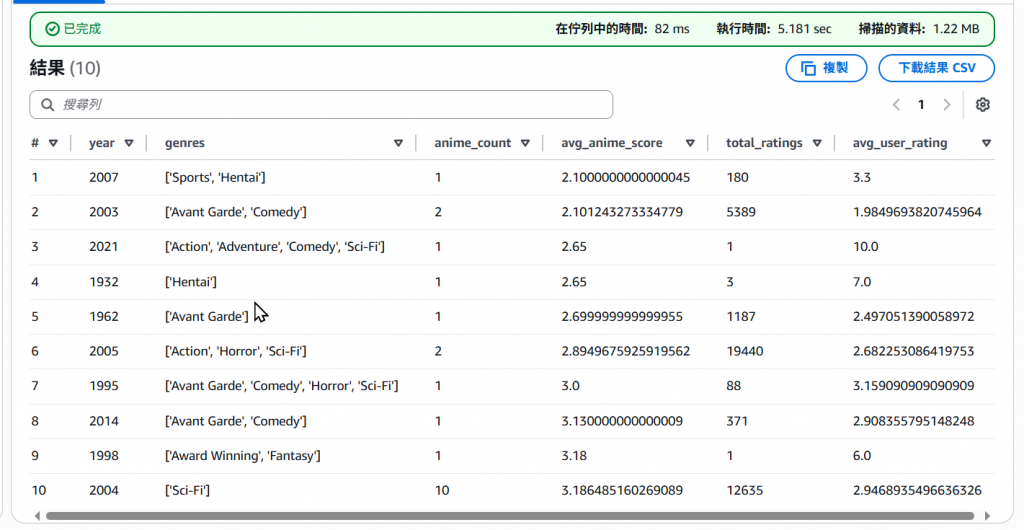Focus the 搜尋列 search field
Viewport: 1024px width, 530px height.
pyautogui.click(x=321, y=104)
